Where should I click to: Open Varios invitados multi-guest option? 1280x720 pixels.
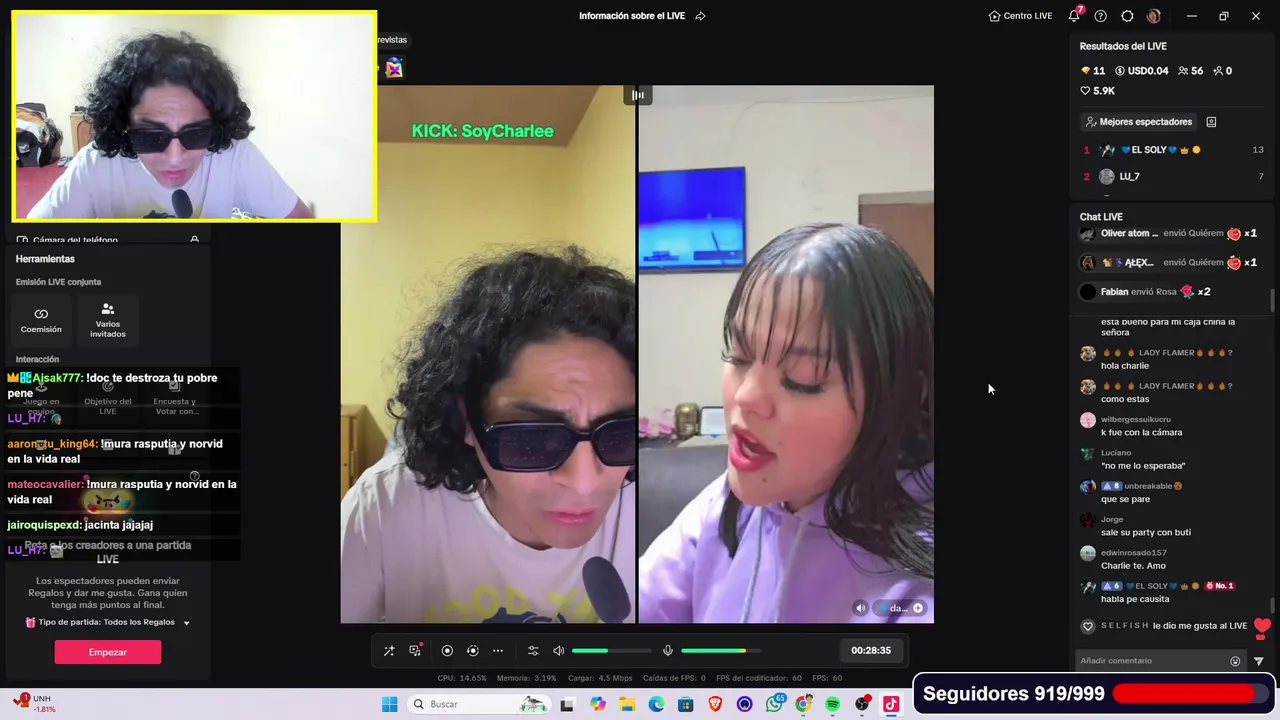[x=108, y=320]
